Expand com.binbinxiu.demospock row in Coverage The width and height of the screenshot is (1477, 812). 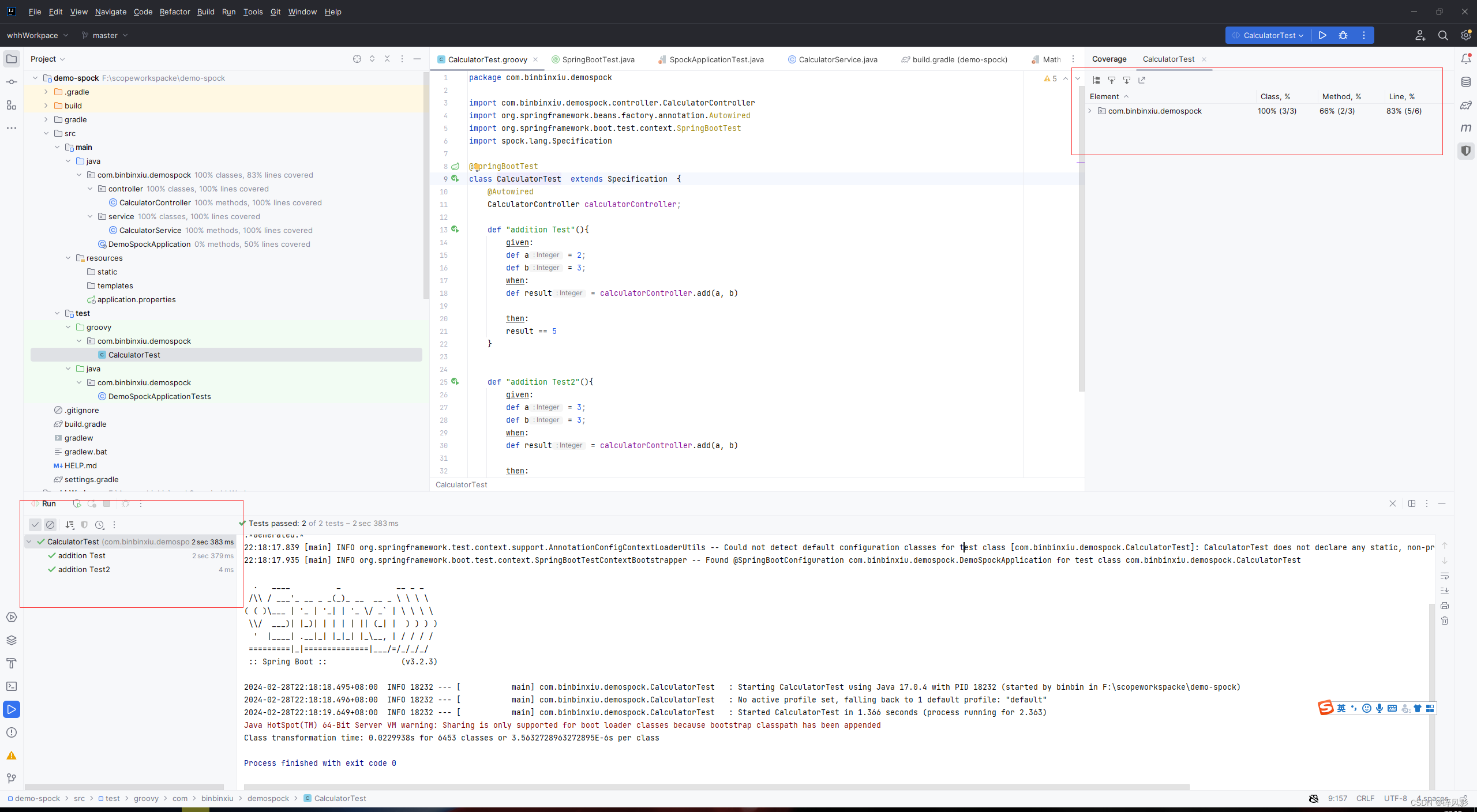[x=1090, y=111]
